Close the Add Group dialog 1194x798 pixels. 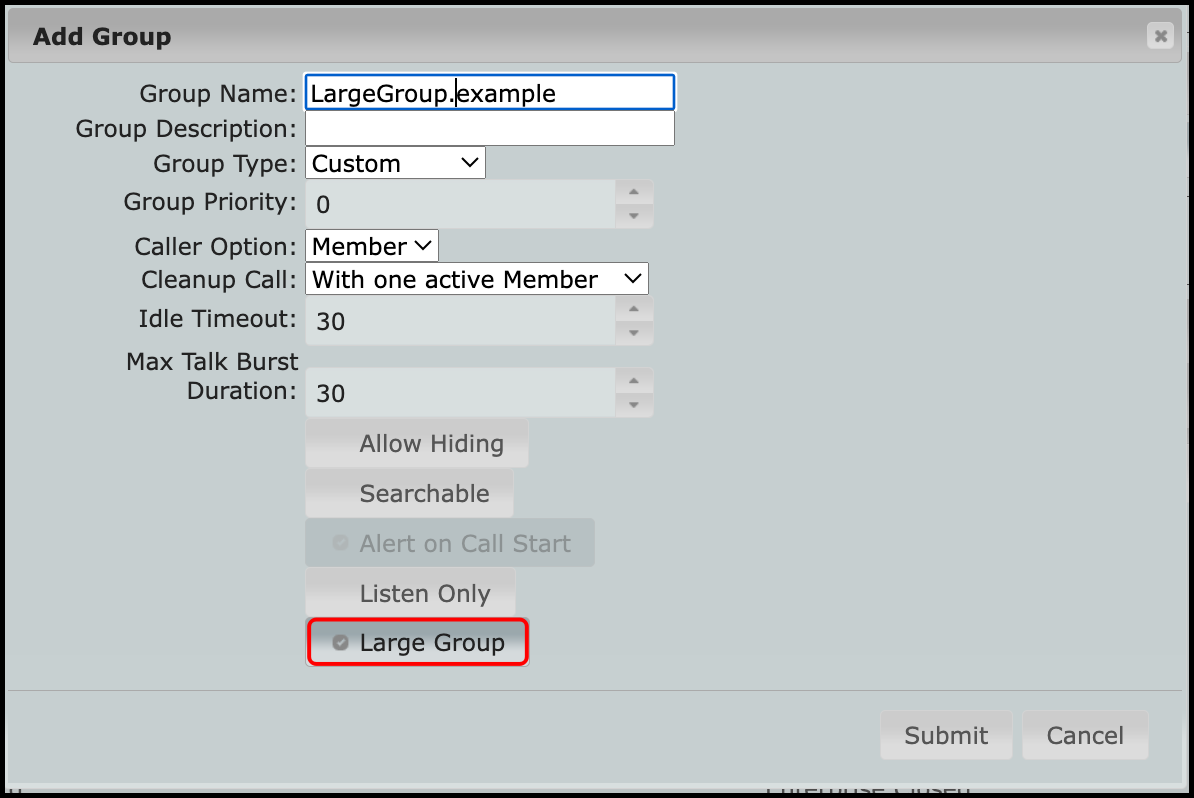click(x=1160, y=37)
